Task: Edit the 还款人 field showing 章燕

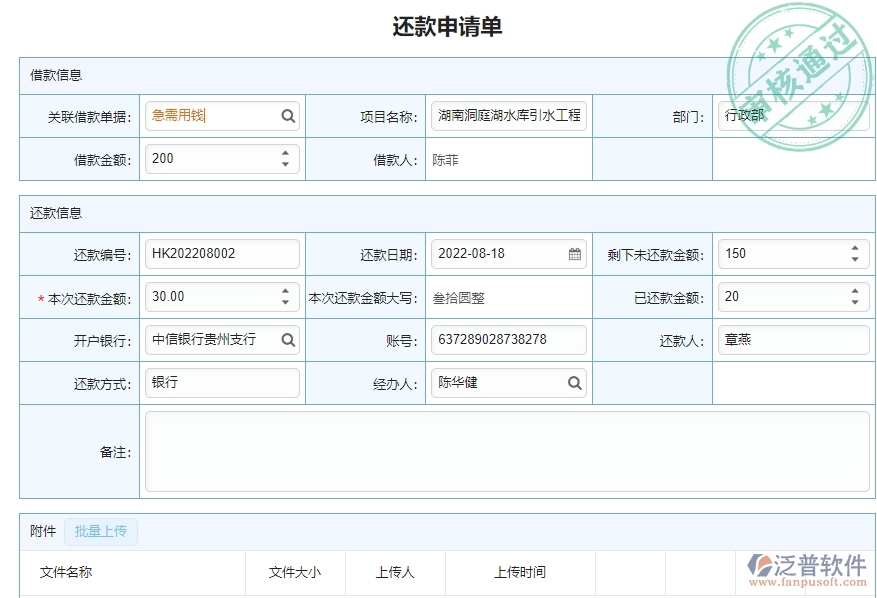Action: point(793,340)
